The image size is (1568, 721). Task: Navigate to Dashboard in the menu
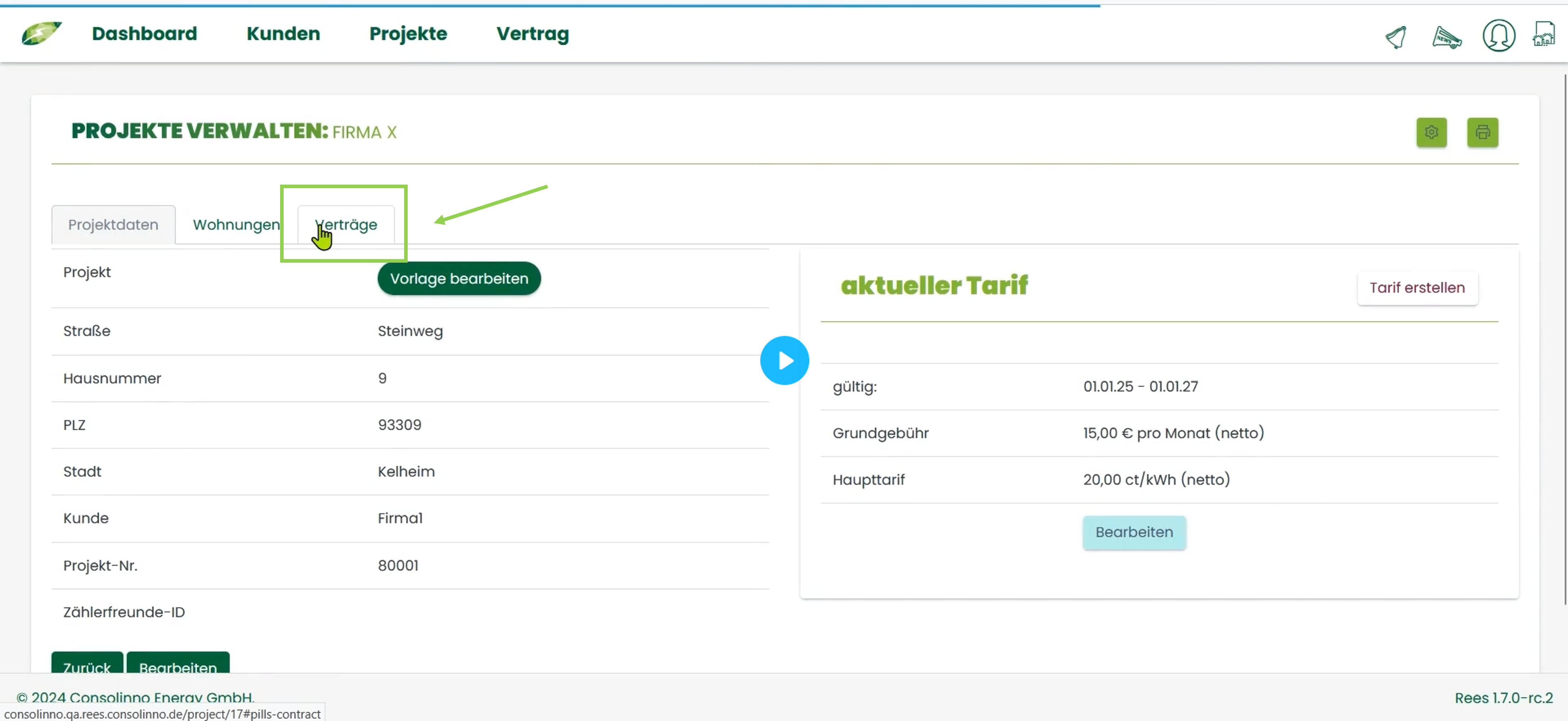144,34
